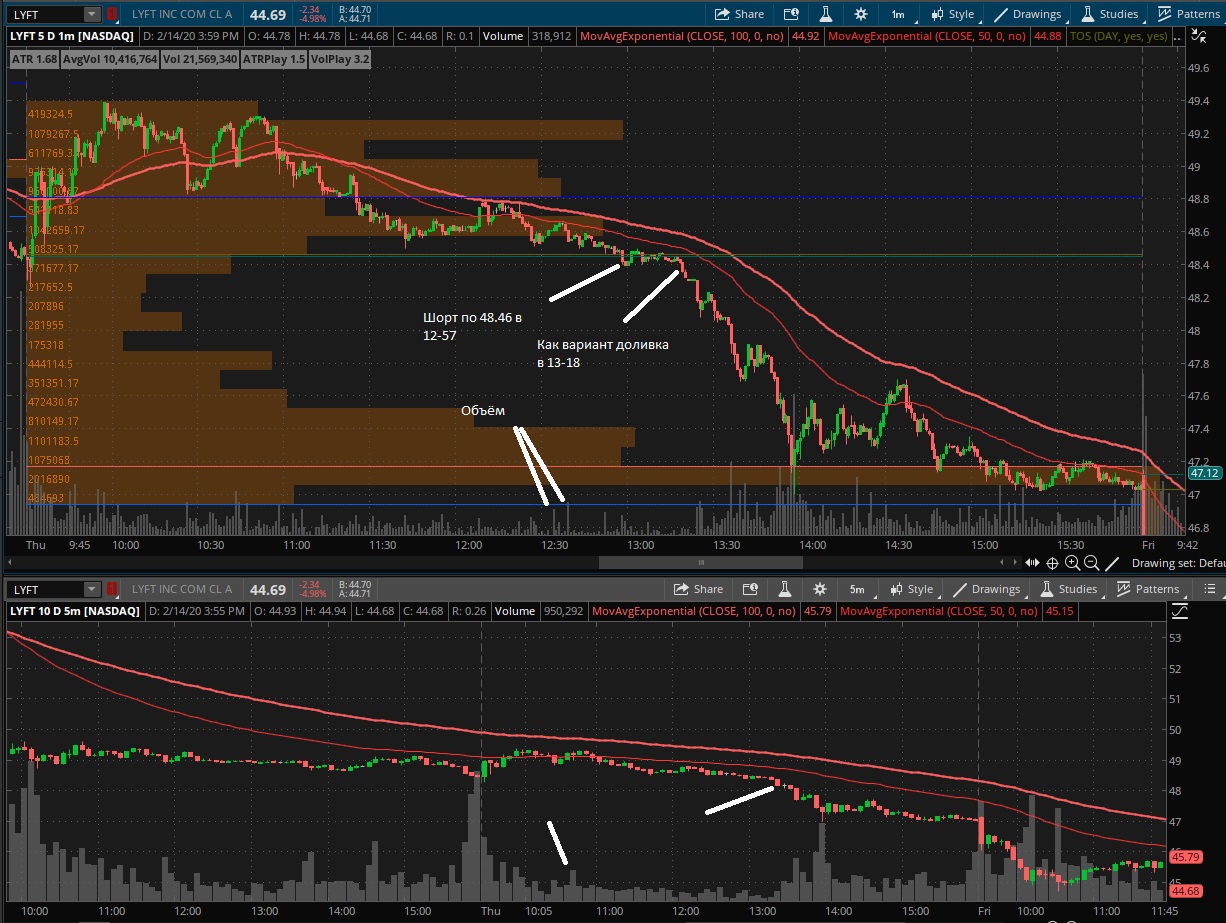Click the ATRPlay 1.5 label
1226x923 pixels.
tap(276, 59)
